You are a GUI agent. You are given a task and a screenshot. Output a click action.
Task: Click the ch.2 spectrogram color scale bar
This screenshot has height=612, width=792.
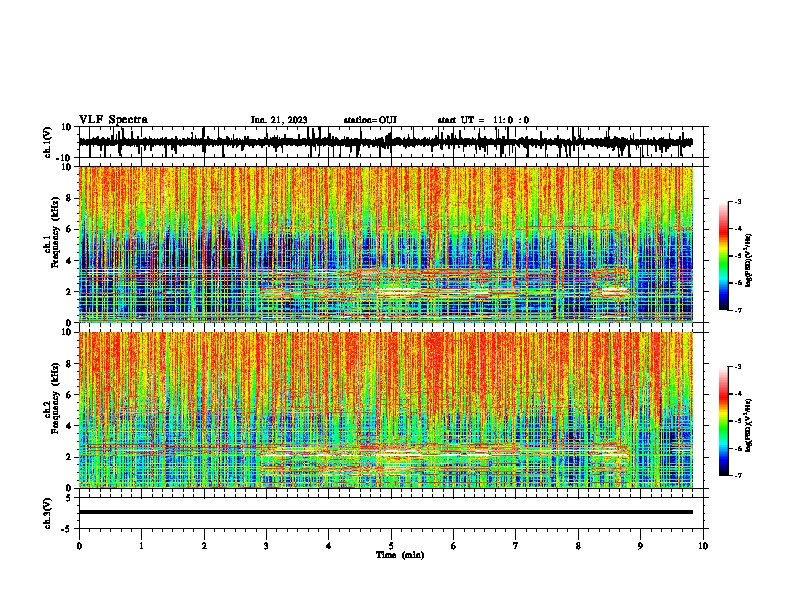coord(723,421)
